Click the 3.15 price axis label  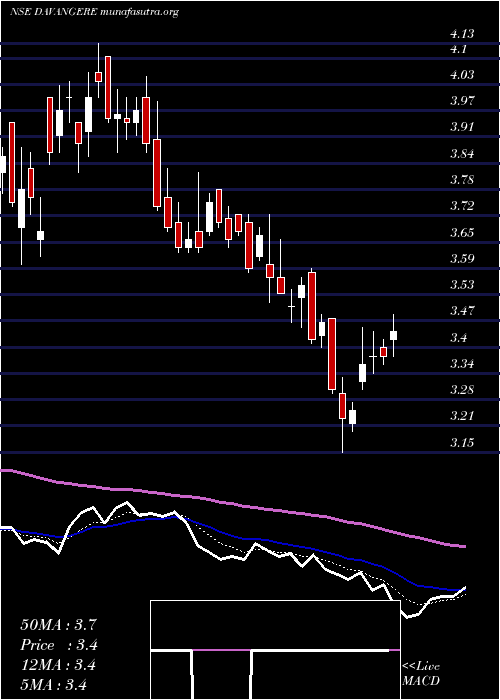click(462, 442)
